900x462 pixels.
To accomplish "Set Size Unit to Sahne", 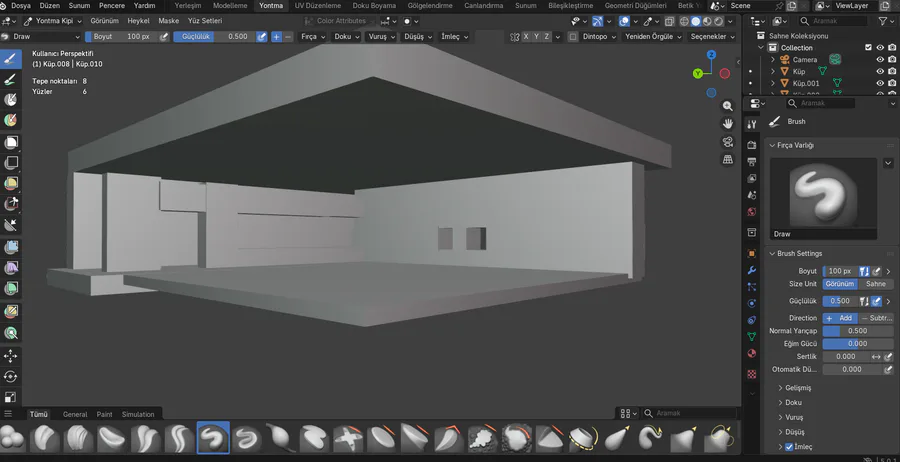I will click(x=875, y=284).
